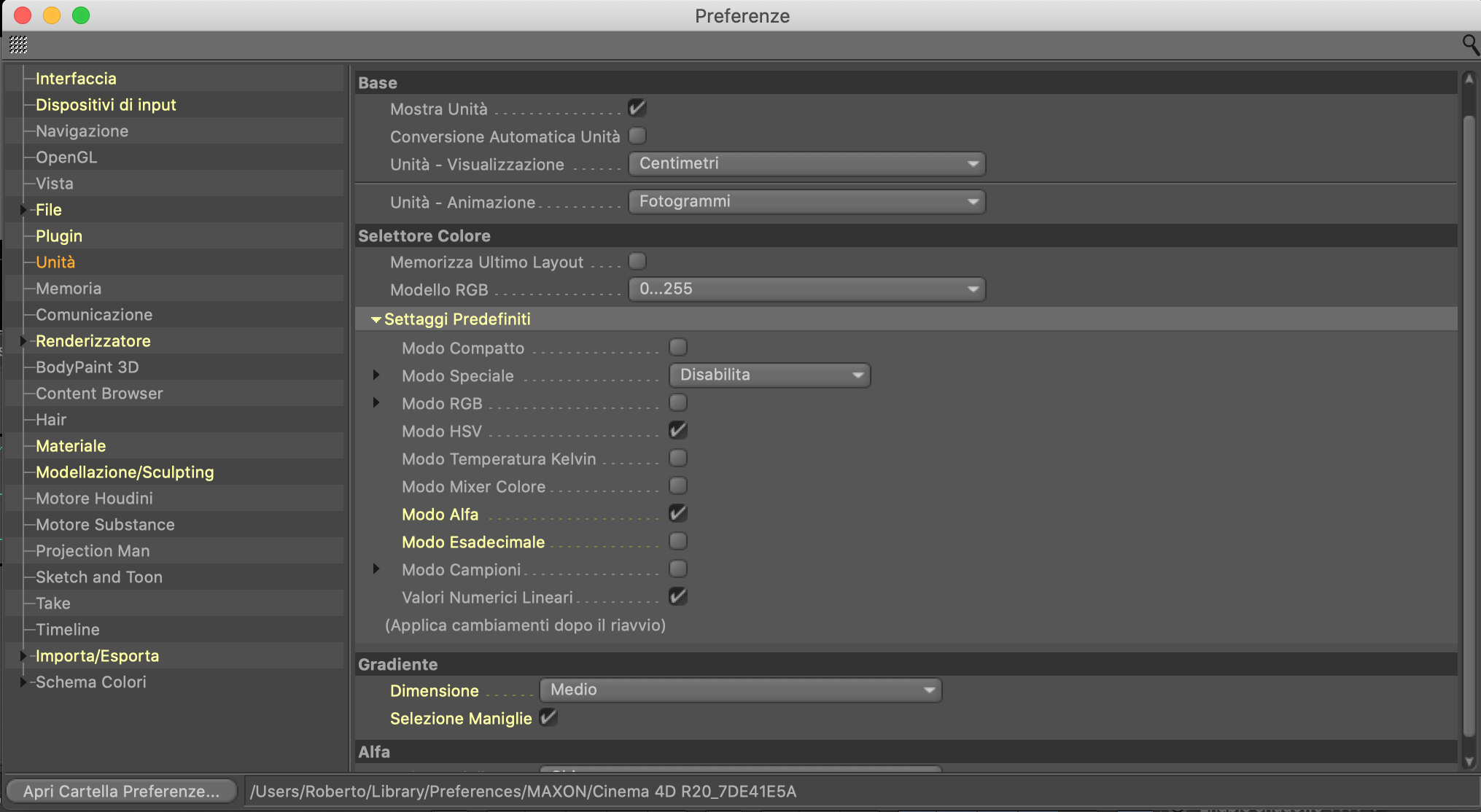
Task: Disable the Modo HSV checkbox
Action: point(677,431)
